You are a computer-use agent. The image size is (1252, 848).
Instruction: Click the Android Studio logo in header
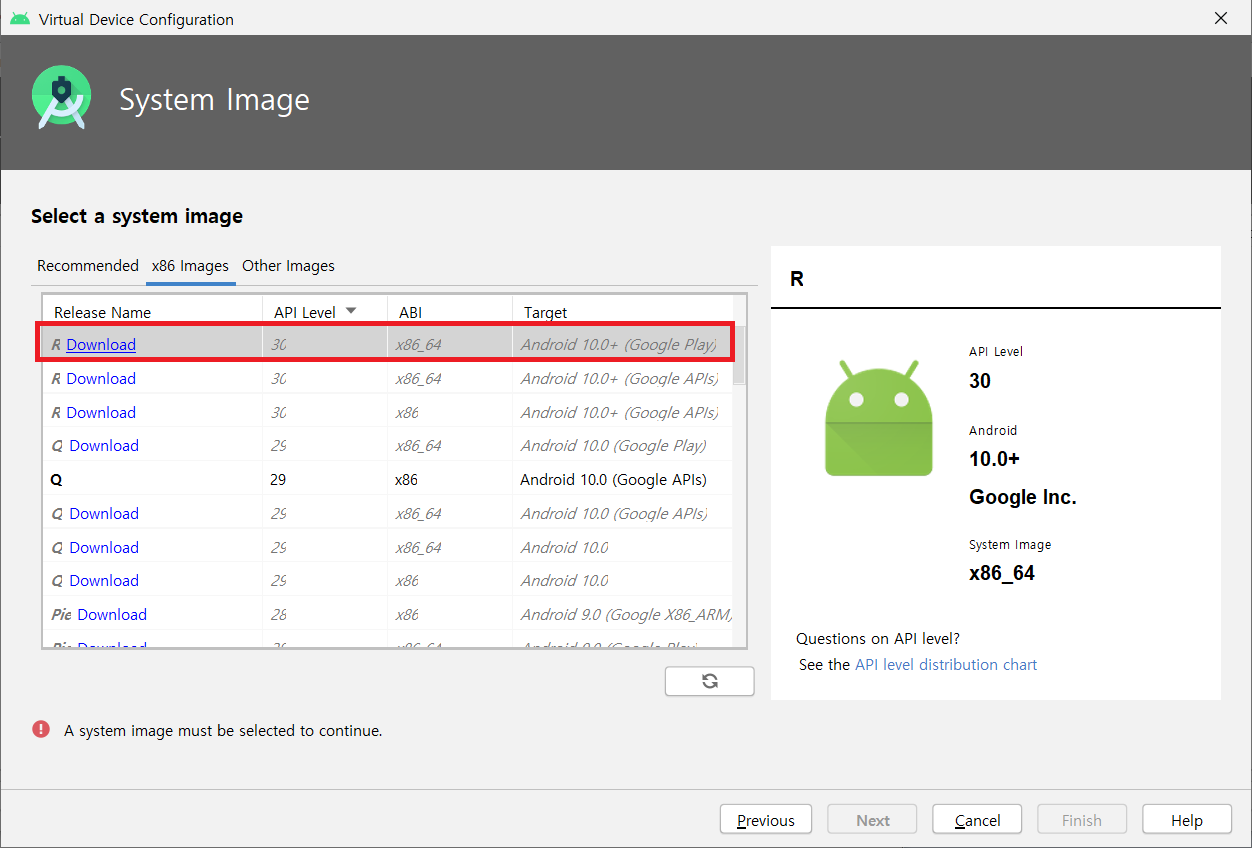[x=61, y=97]
